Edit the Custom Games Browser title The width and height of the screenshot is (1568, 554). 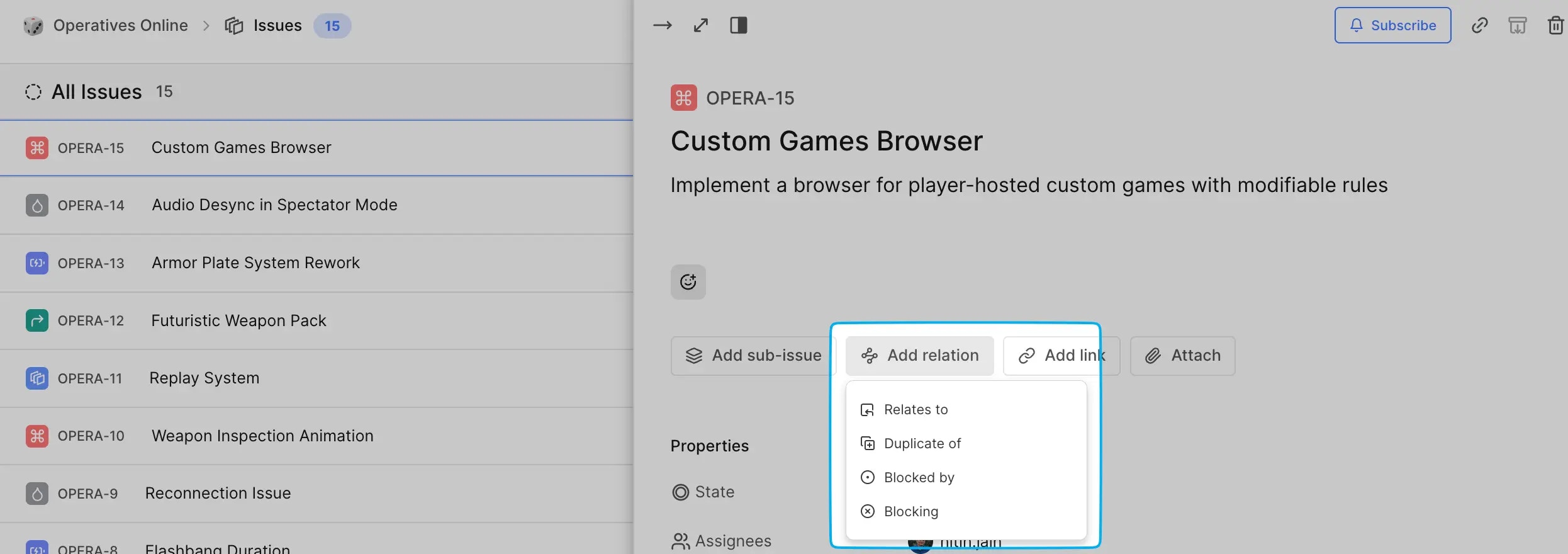coord(827,141)
